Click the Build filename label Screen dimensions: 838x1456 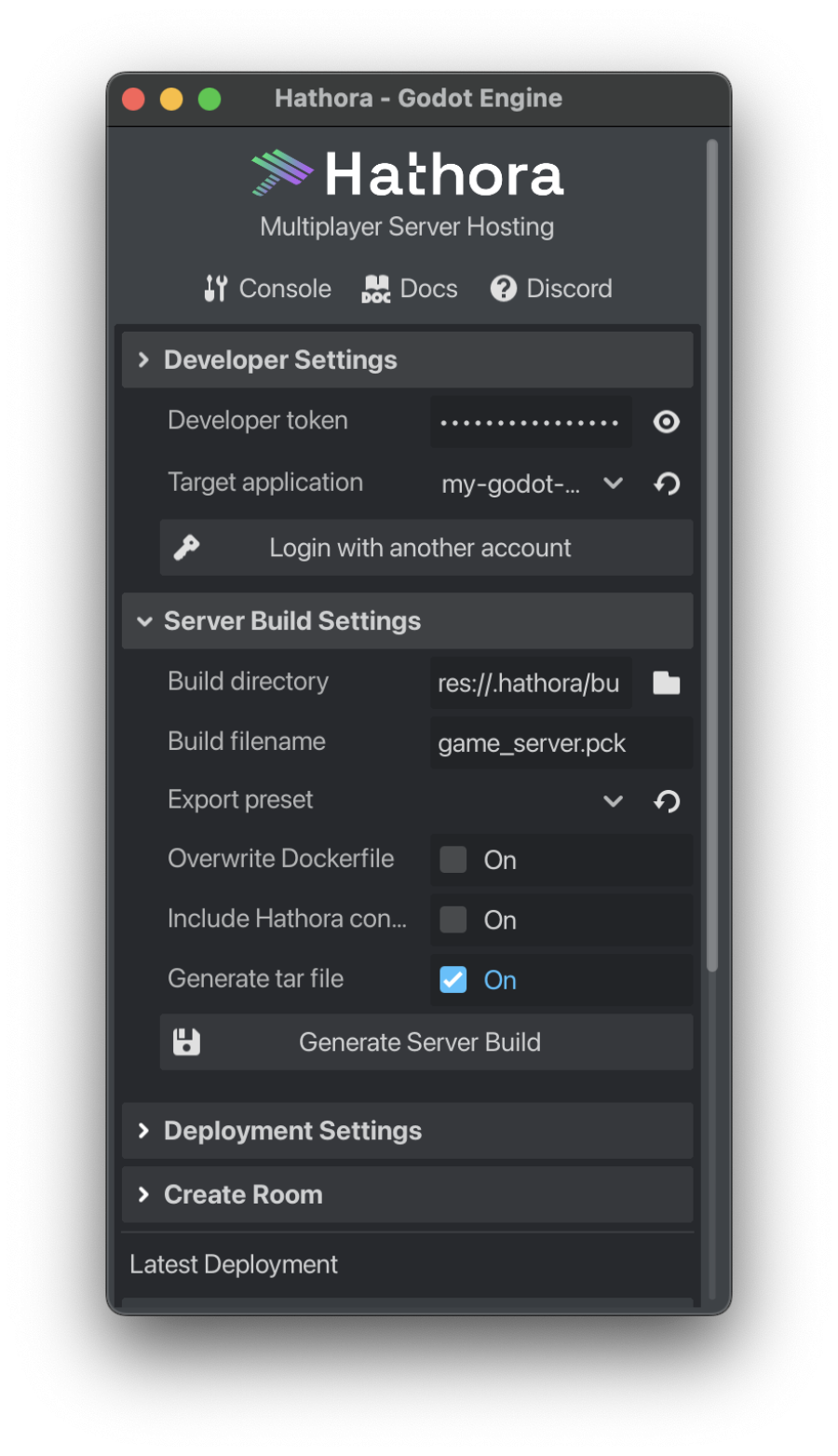tap(247, 742)
